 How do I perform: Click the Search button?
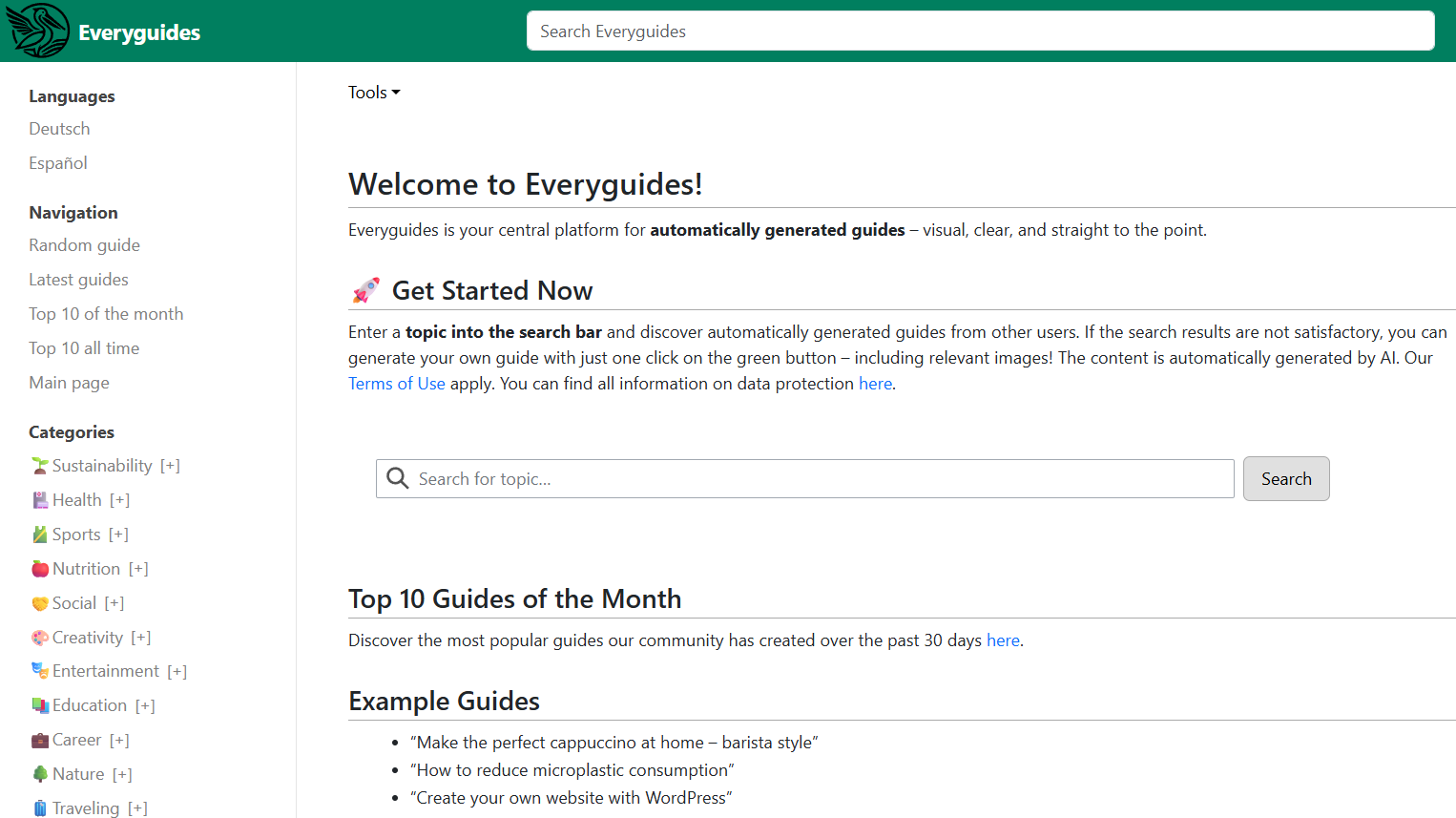coord(1286,478)
